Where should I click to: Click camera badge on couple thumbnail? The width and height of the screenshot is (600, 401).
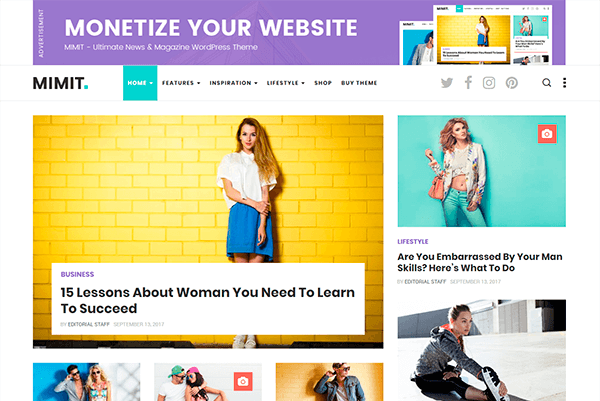[x=243, y=381]
